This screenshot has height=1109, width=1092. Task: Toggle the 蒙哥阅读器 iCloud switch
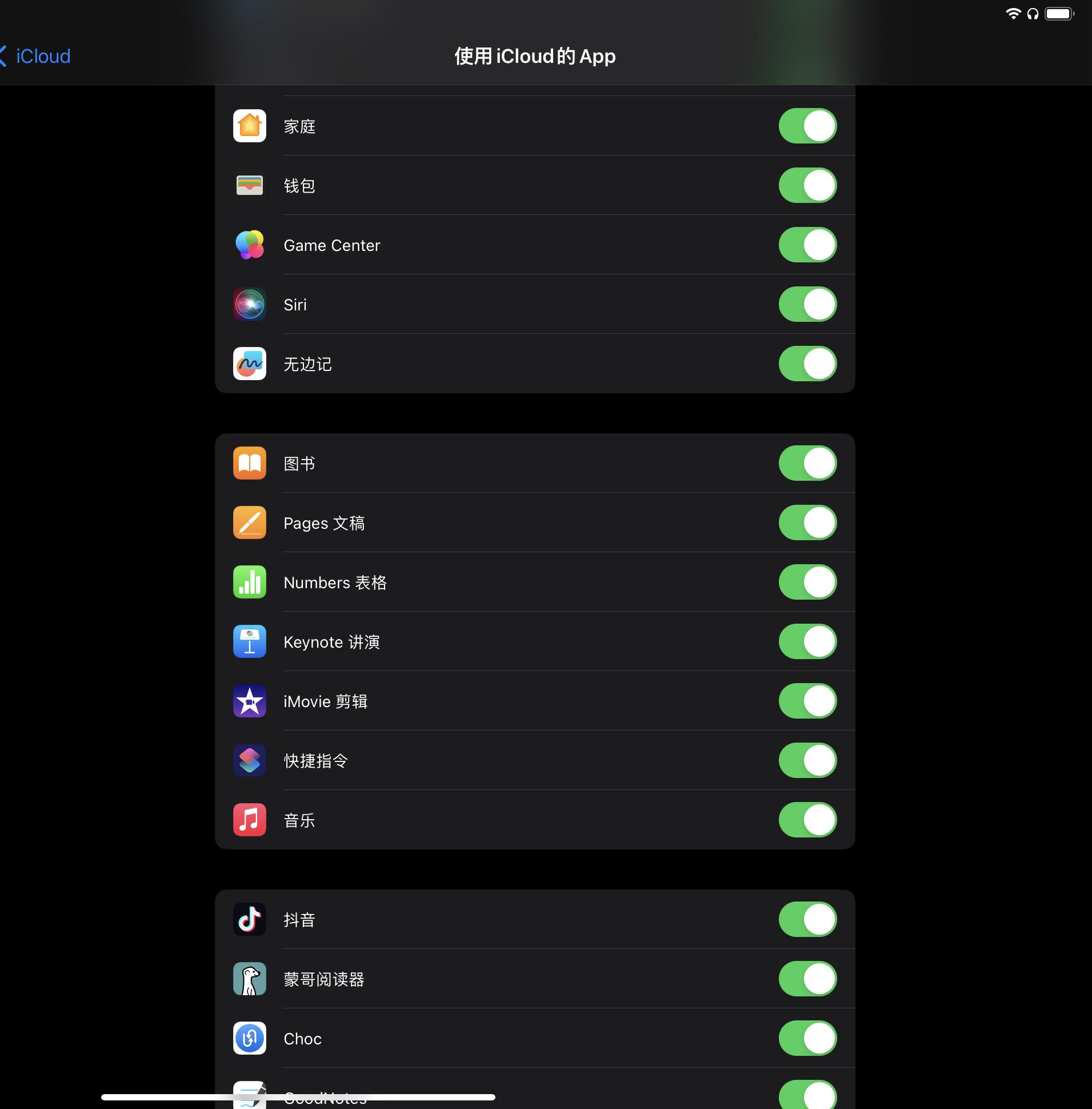(x=807, y=979)
